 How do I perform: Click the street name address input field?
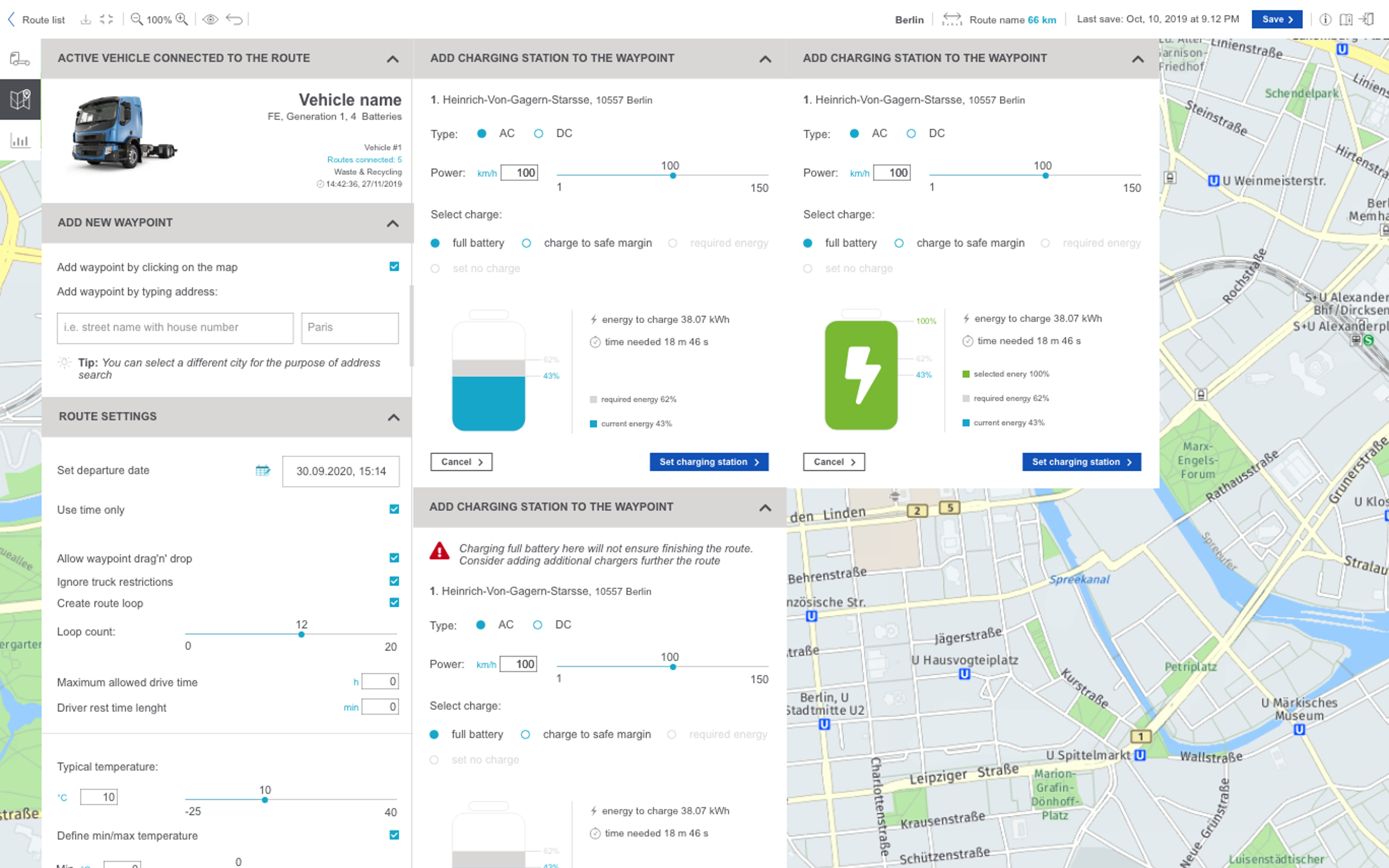click(x=175, y=328)
